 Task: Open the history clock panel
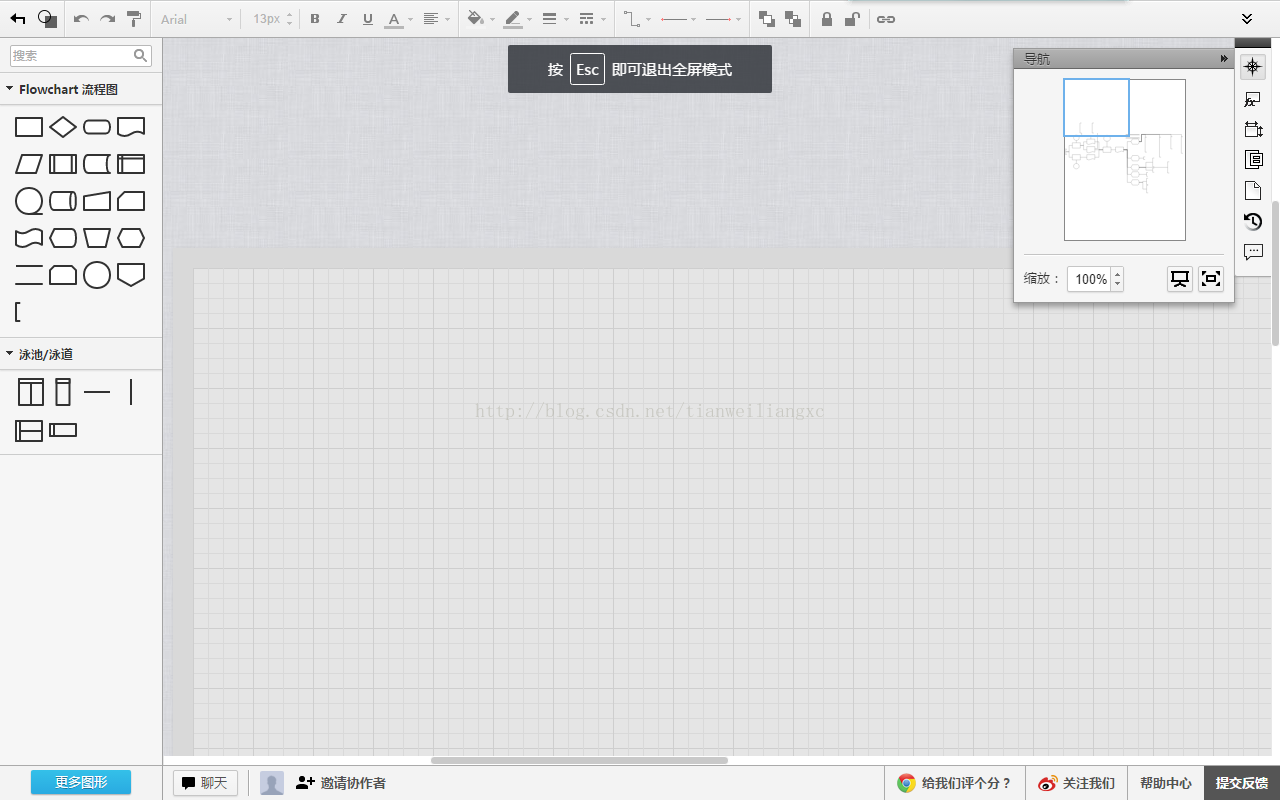(x=1253, y=221)
